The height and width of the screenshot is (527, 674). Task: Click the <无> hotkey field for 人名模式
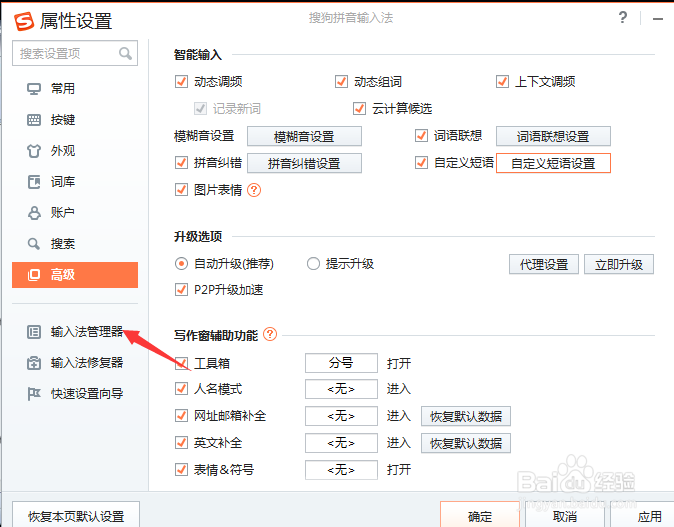point(341,389)
